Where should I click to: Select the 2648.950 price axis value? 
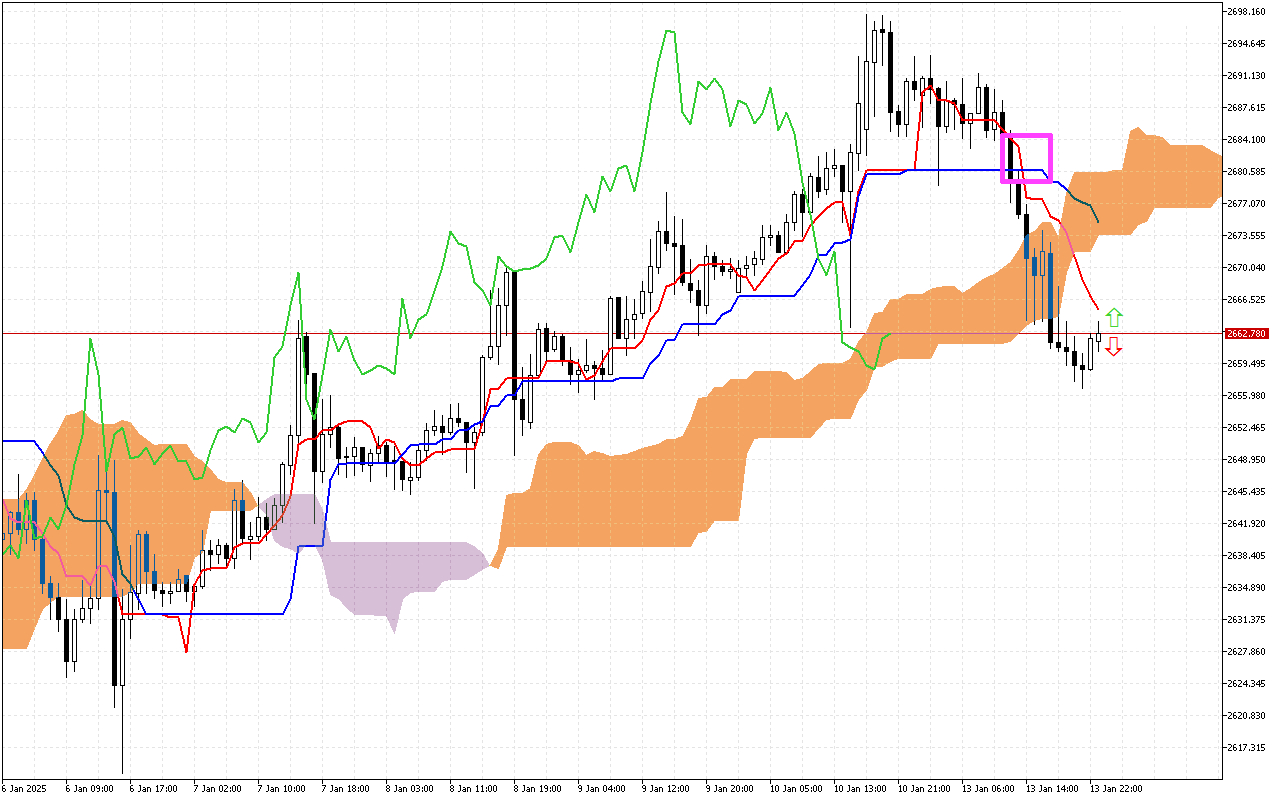coord(1247,460)
